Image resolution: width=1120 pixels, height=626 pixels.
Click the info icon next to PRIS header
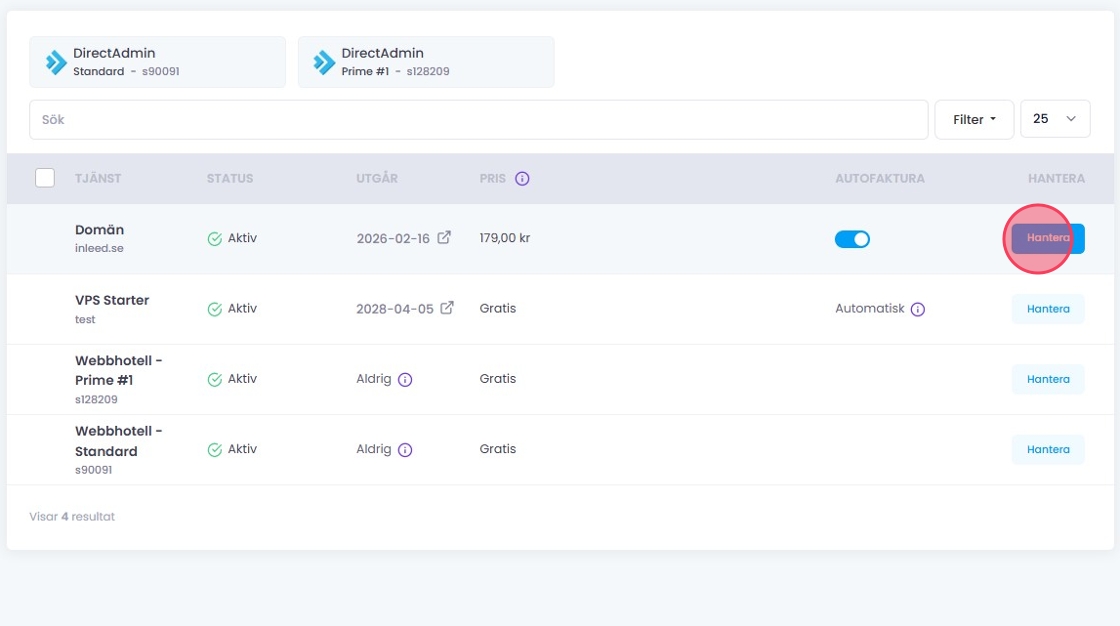(522, 179)
